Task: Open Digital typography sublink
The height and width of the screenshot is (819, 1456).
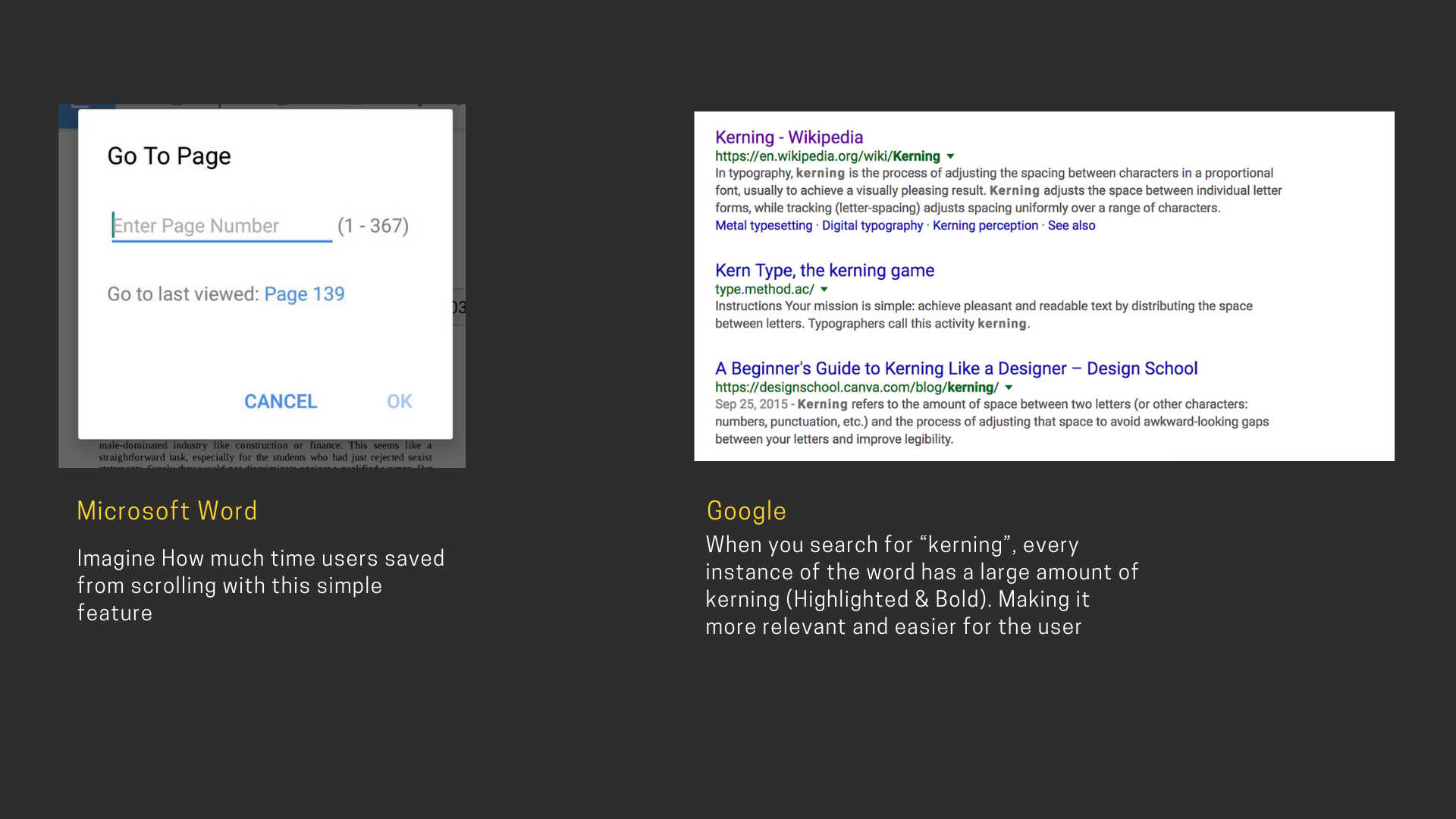Action: click(872, 225)
